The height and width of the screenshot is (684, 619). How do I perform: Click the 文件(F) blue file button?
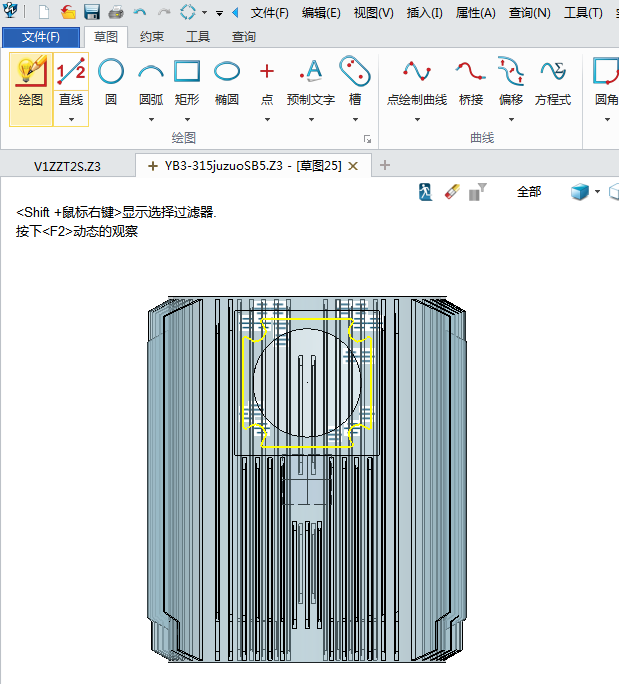pyautogui.click(x=41, y=37)
